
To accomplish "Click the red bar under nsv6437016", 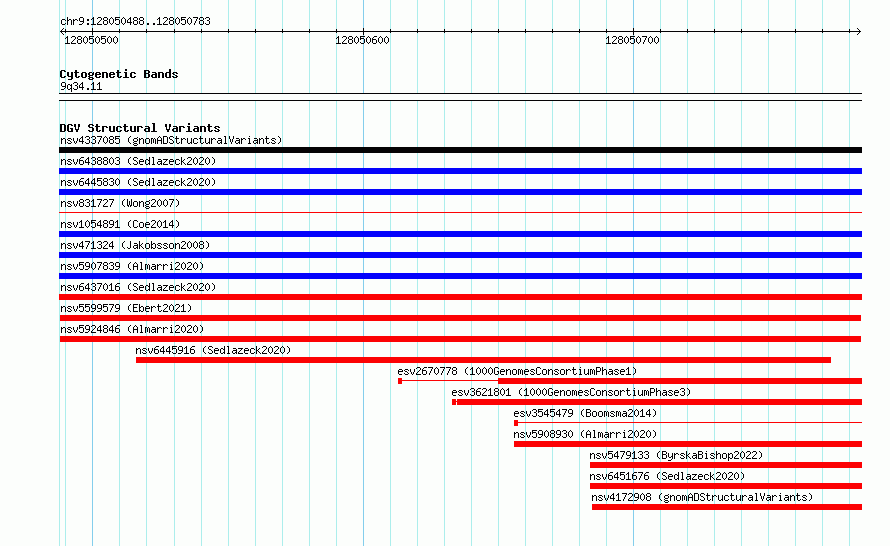I will pos(460,297).
